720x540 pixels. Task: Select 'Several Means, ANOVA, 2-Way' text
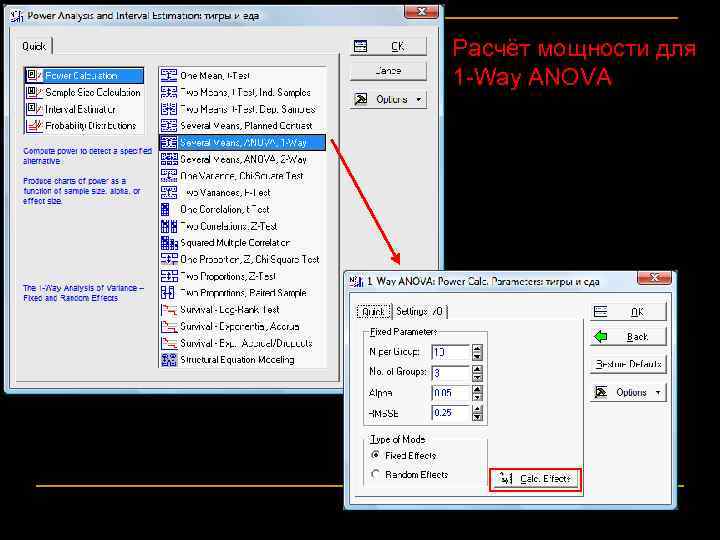point(243,159)
